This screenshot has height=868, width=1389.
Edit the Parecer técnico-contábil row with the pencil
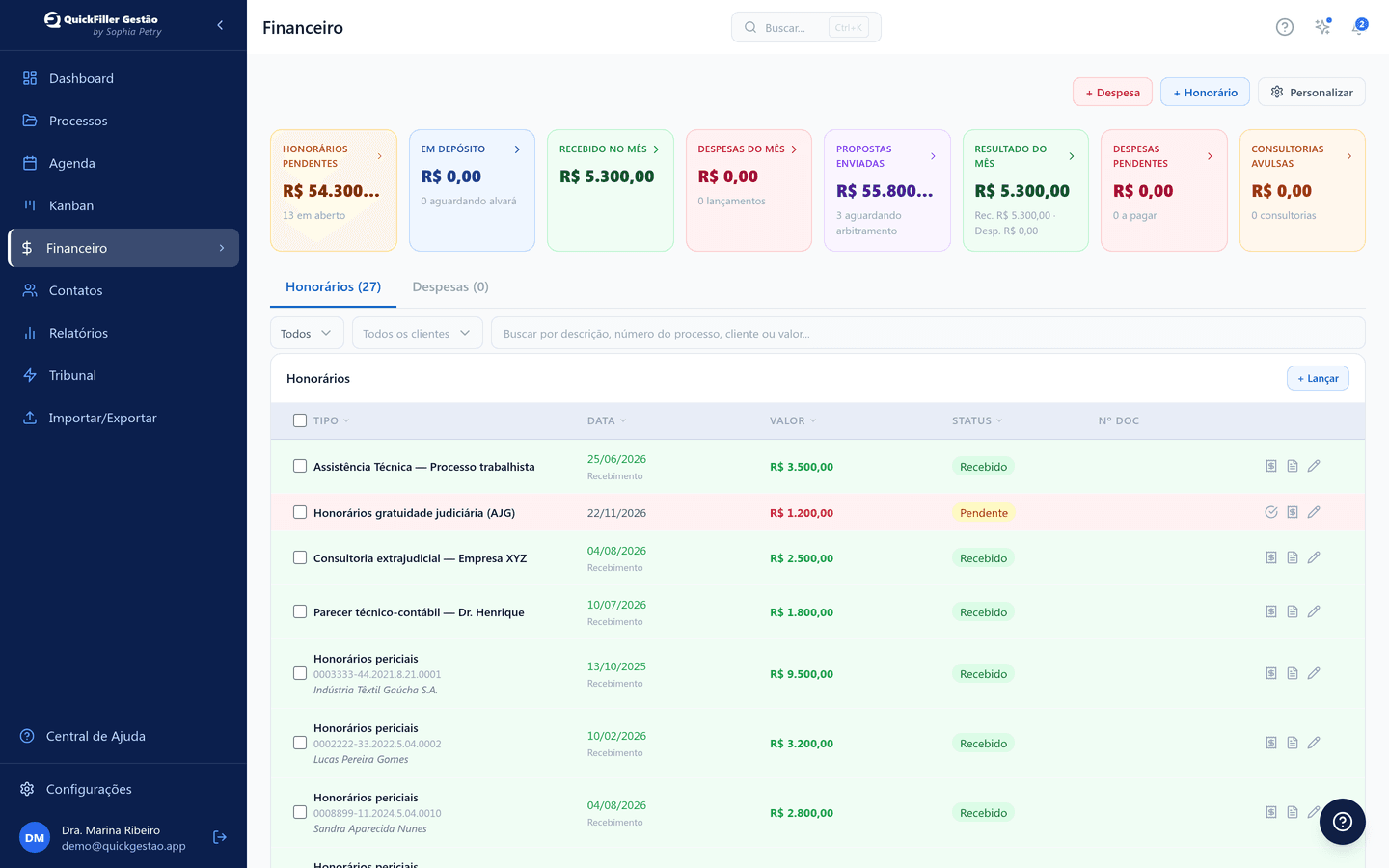[x=1314, y=611]
